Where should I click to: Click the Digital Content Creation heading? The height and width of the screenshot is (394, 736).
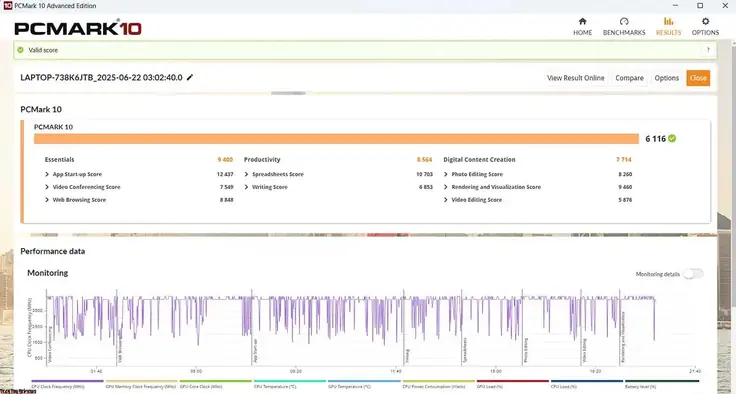pos(479,160)
